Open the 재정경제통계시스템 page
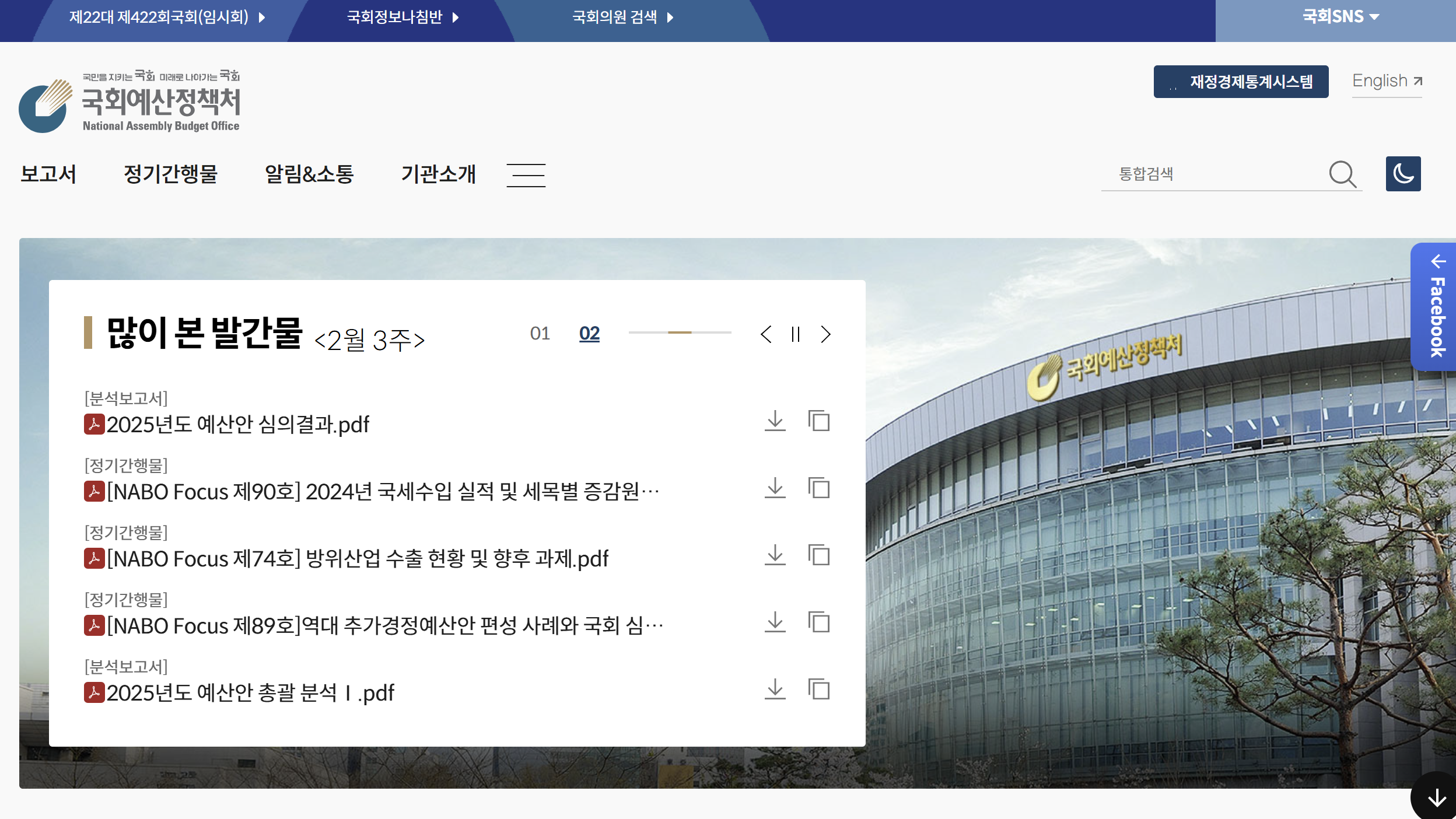 pyautogui.click(x=1242, y=82)
